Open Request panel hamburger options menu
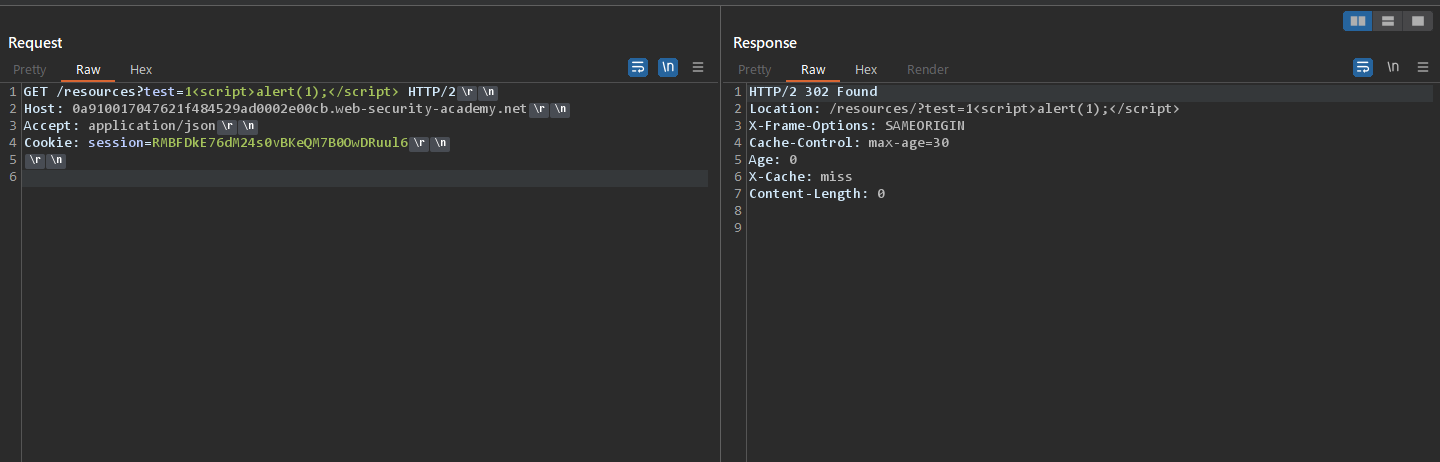 click(x=698, y=68)
